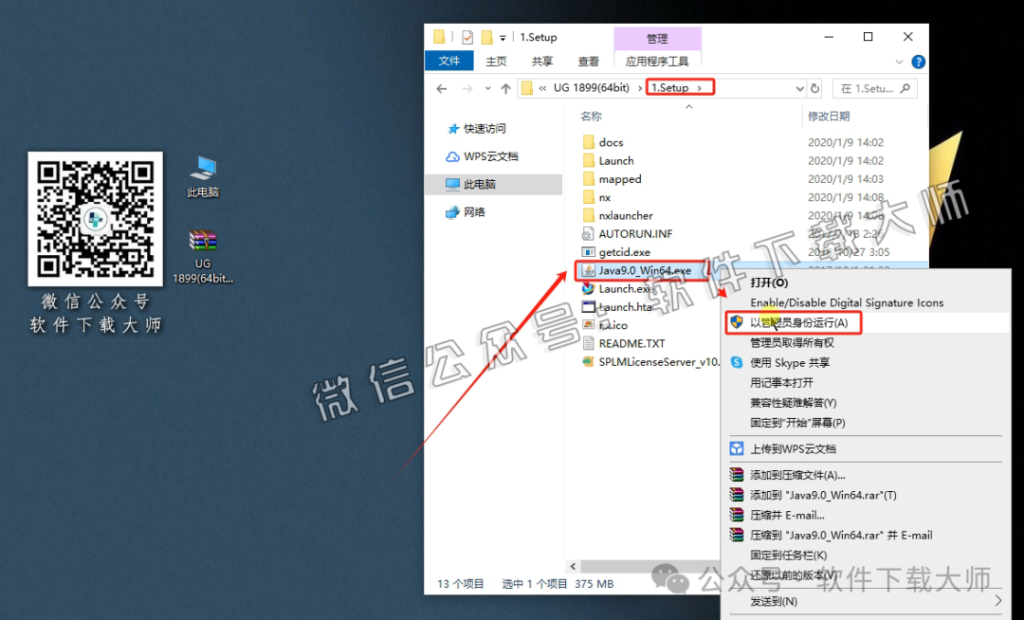The height and width of the screenshot is (620, 1024).
Task: Open the 应用程序工具 ribbon tab
Action: pos(657,61)
